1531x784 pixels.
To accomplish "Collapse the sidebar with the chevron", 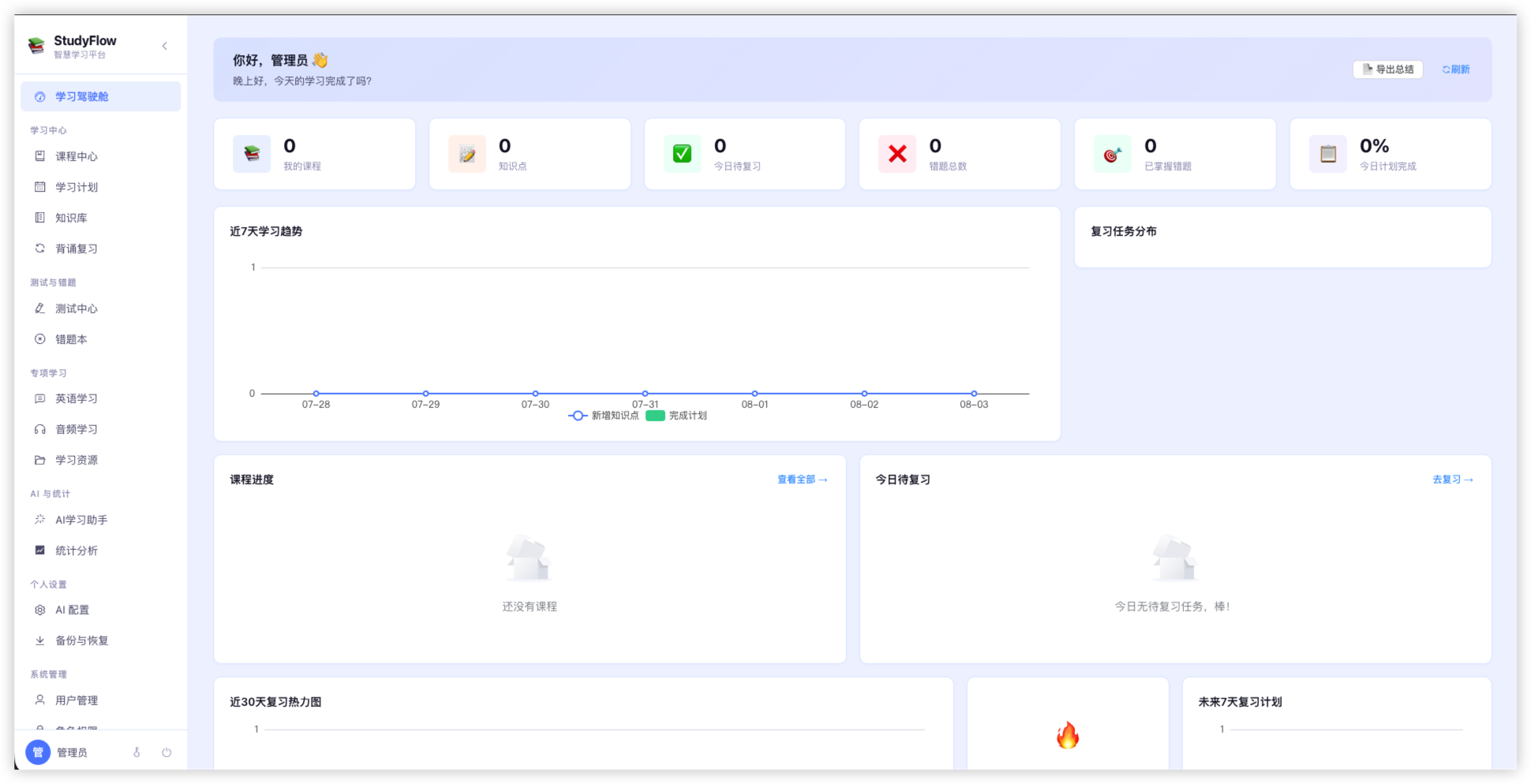I will [165, 46].
